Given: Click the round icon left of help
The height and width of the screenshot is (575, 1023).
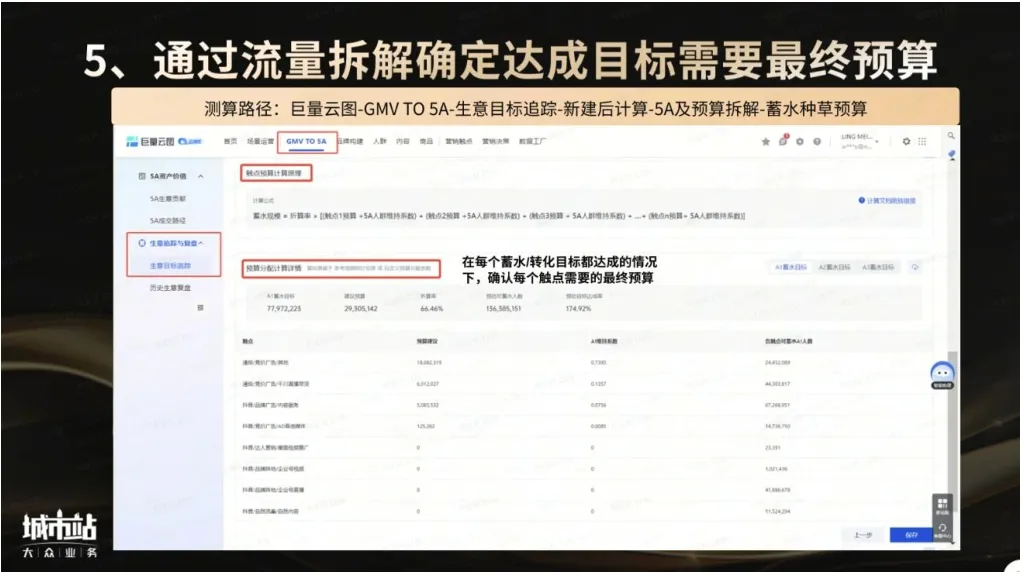Looking at the screenshot, I should coord(800,142).
